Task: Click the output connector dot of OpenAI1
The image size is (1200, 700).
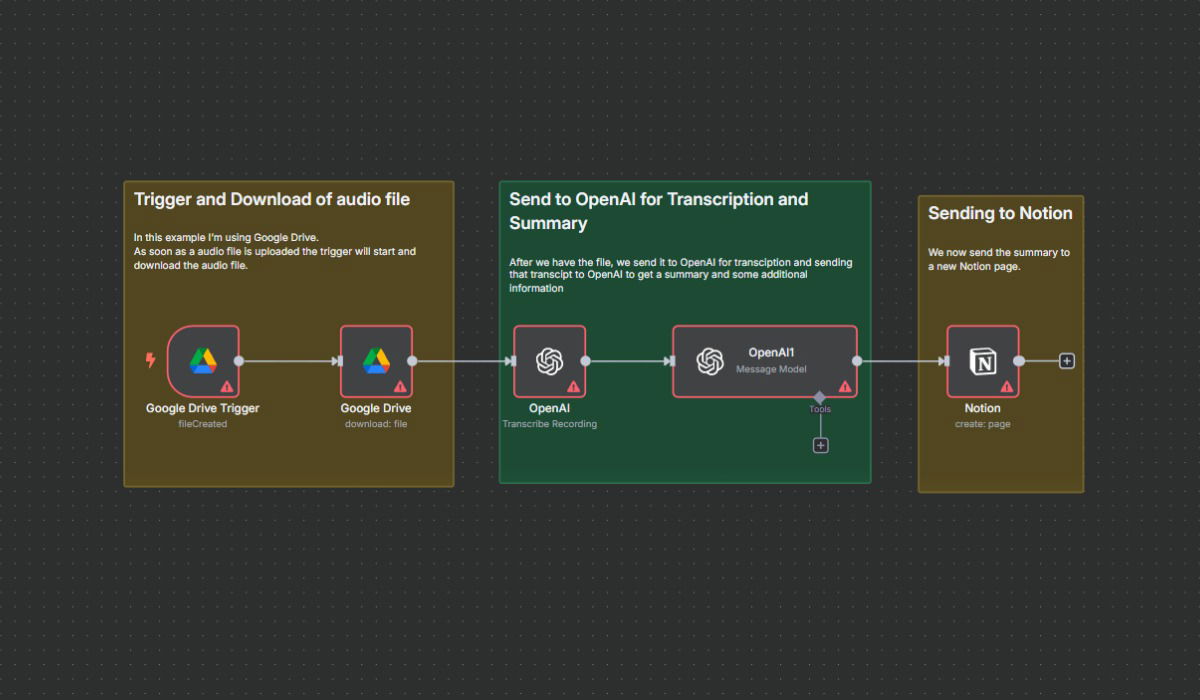Action: (857, 361)
